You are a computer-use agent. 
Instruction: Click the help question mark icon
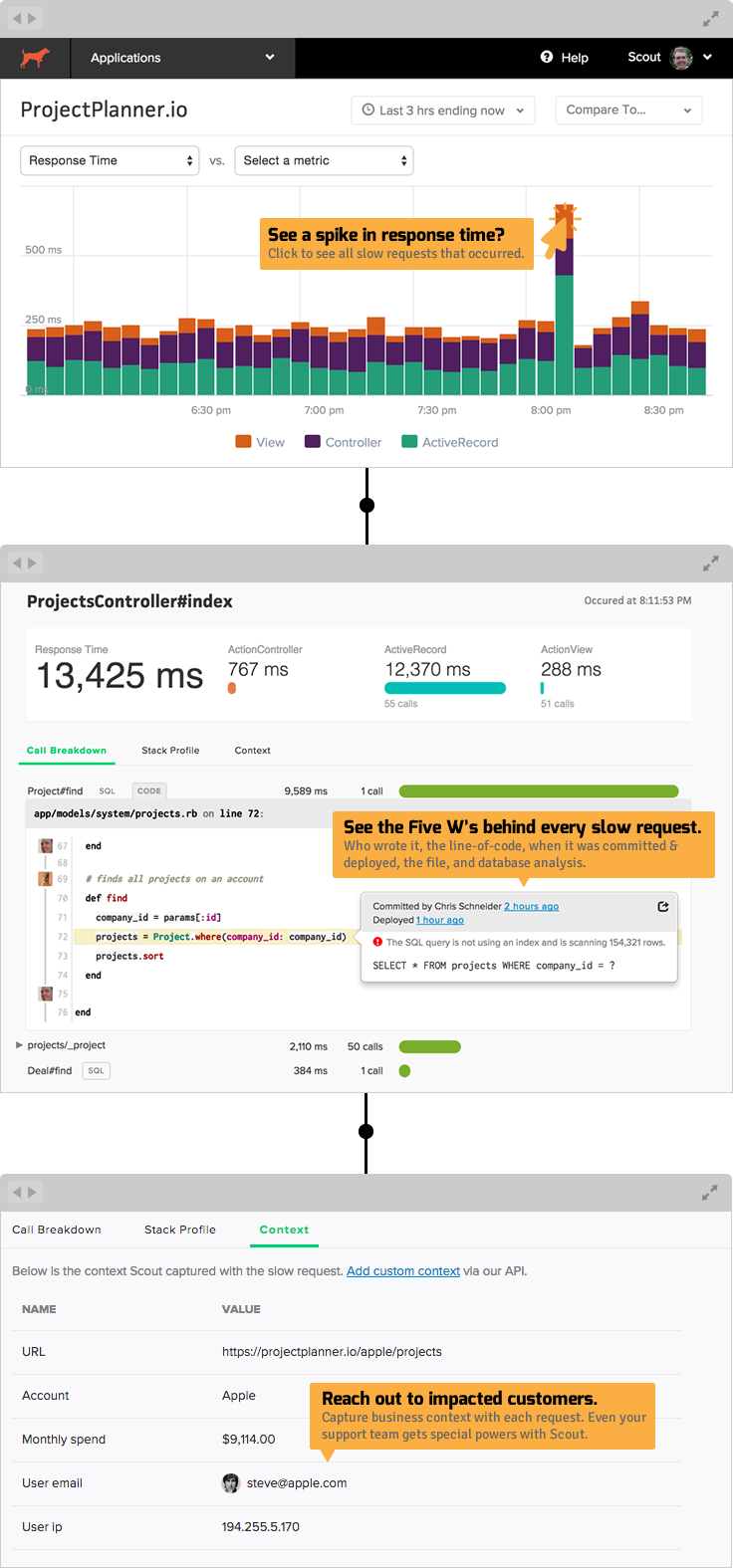click(x=546, y=57)
